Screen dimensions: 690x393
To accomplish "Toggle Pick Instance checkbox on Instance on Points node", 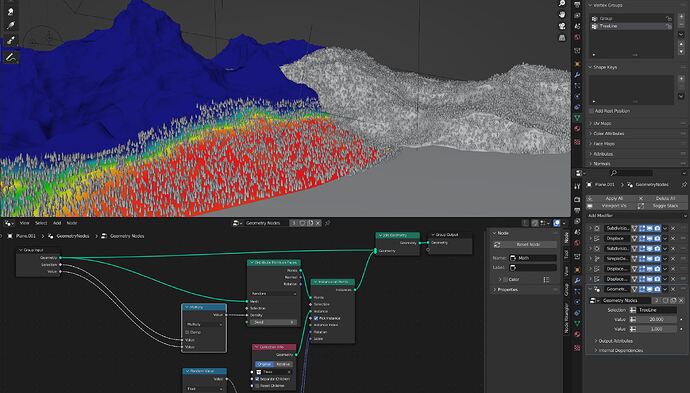I will 316,318.
